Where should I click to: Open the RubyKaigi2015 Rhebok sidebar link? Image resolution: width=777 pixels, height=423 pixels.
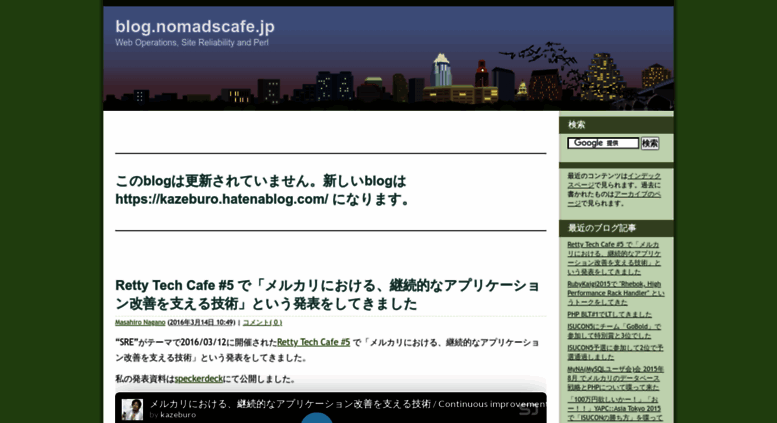pos(615,293)
